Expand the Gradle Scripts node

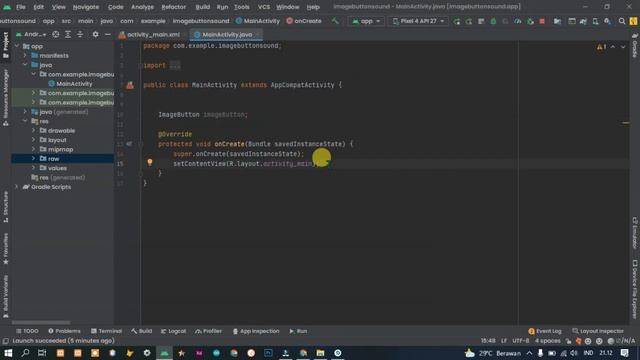point(16,187)
